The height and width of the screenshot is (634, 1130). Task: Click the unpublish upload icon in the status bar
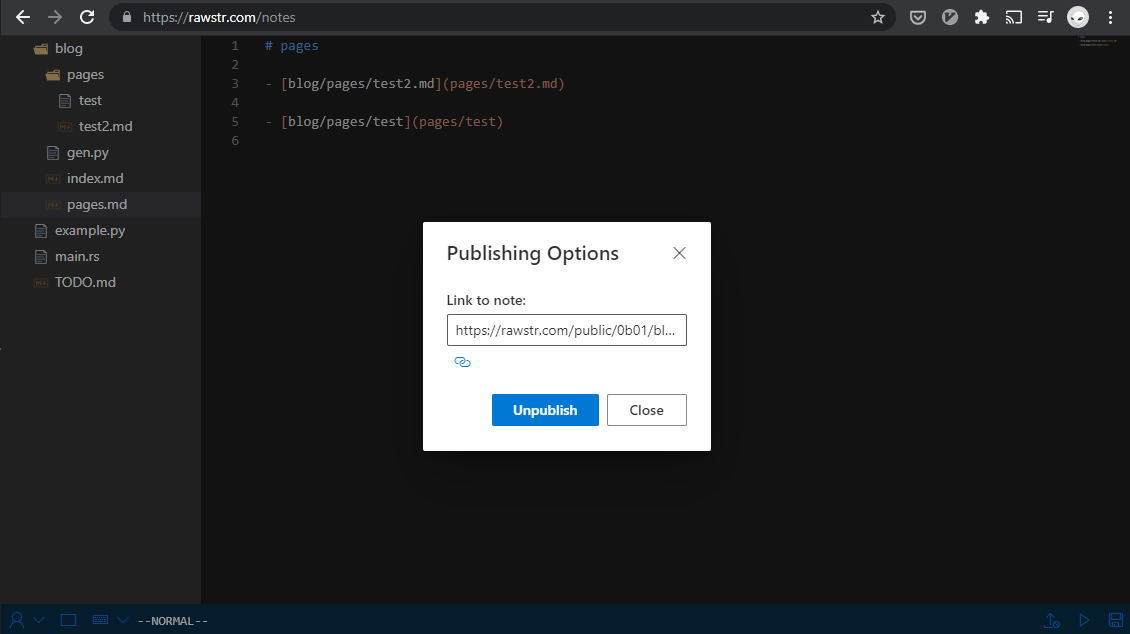pyautogui.click(x=1052, y=619)
